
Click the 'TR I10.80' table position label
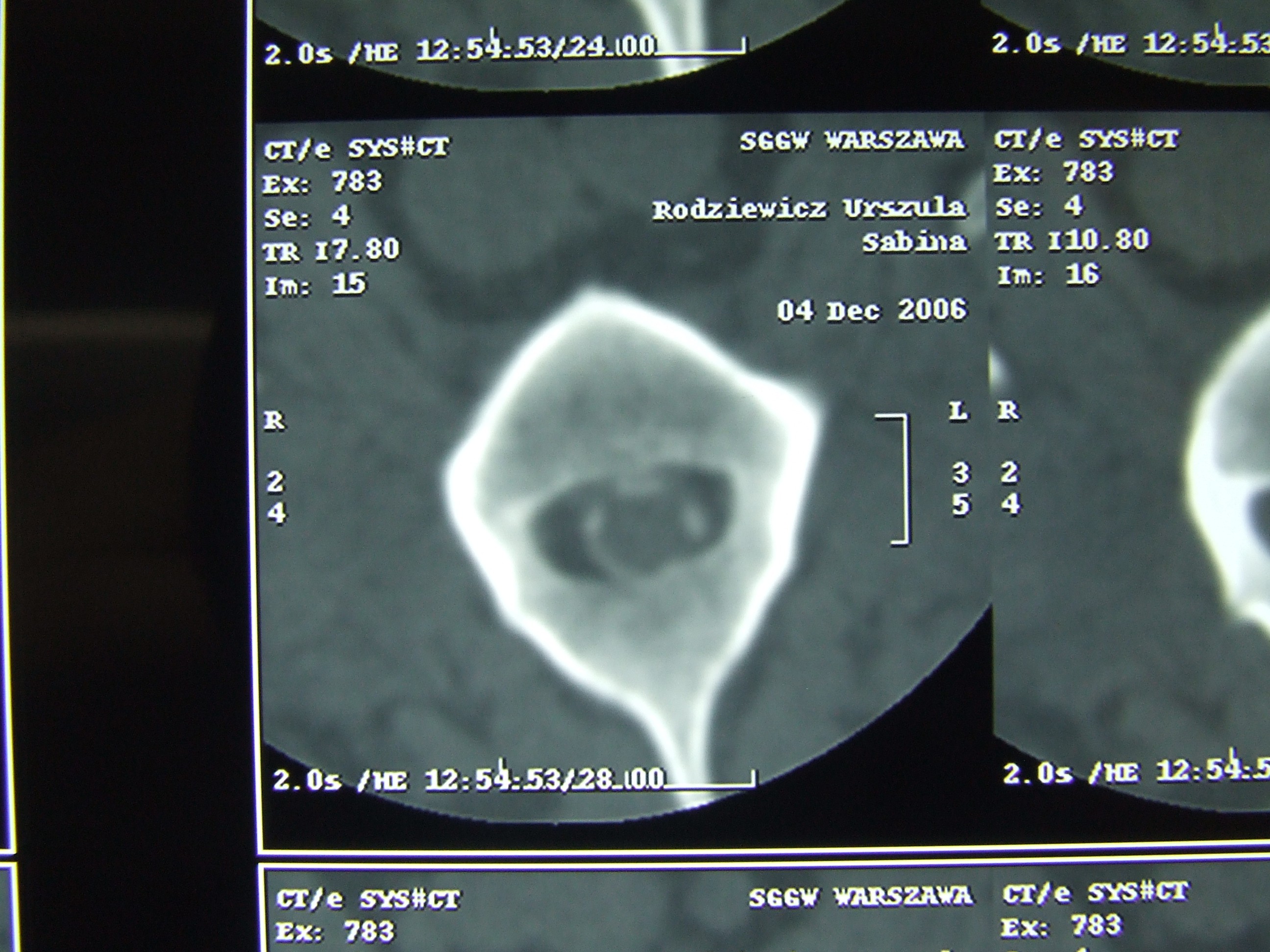[x=1073, y=240]
